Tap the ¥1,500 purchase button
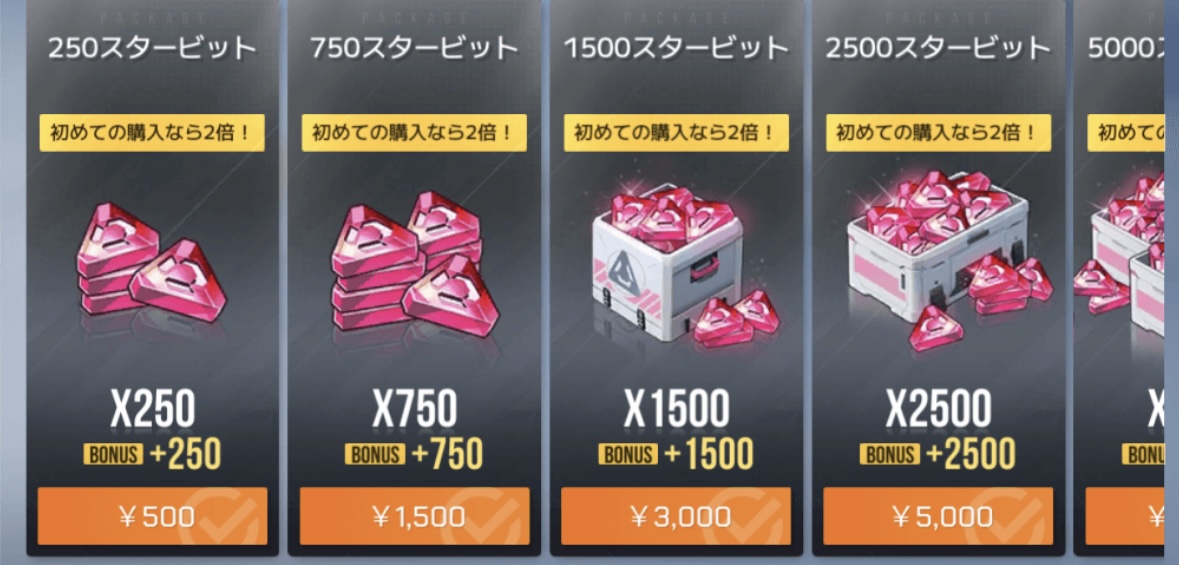1179x565 pixels. (x=414, y=516)
